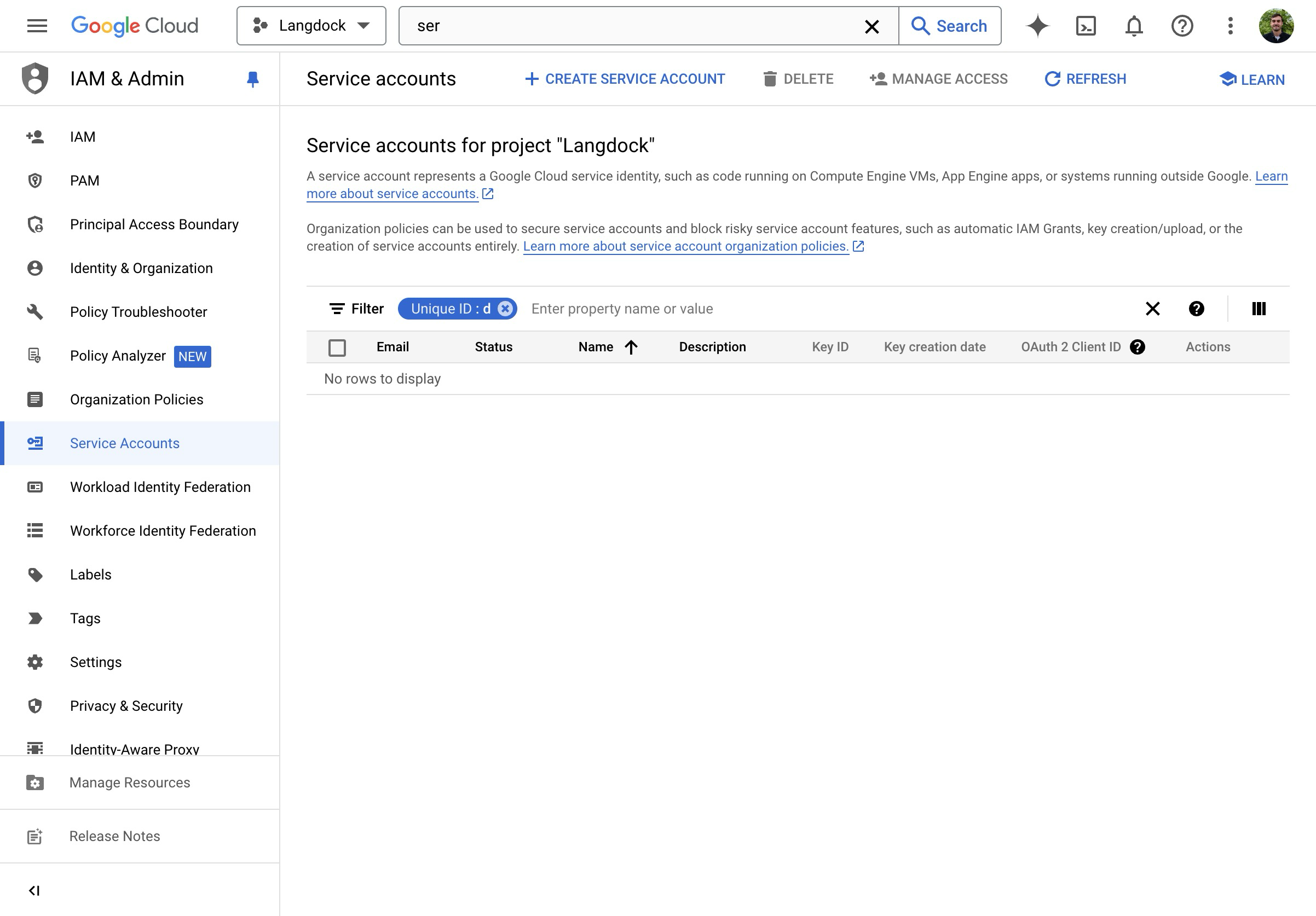Viewport: 1316px width, 916px height.
Task: Sort by Description column
Action: click(712, 347)
